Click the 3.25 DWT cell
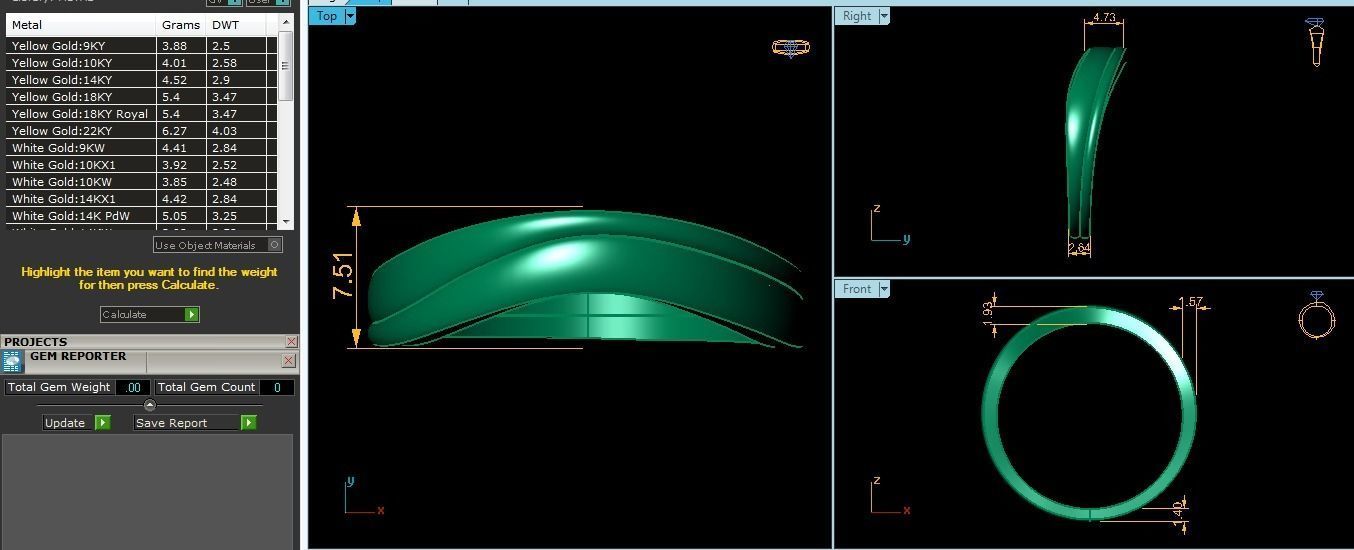 click(236, 216)
